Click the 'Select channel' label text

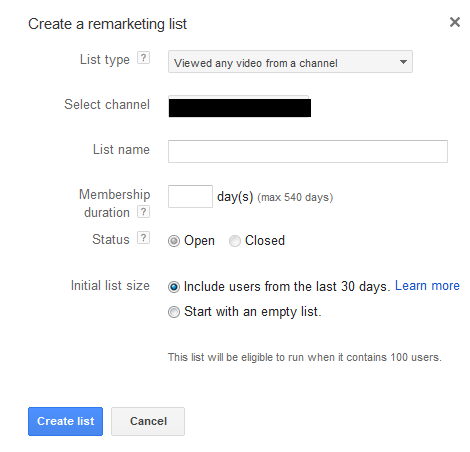107,105
